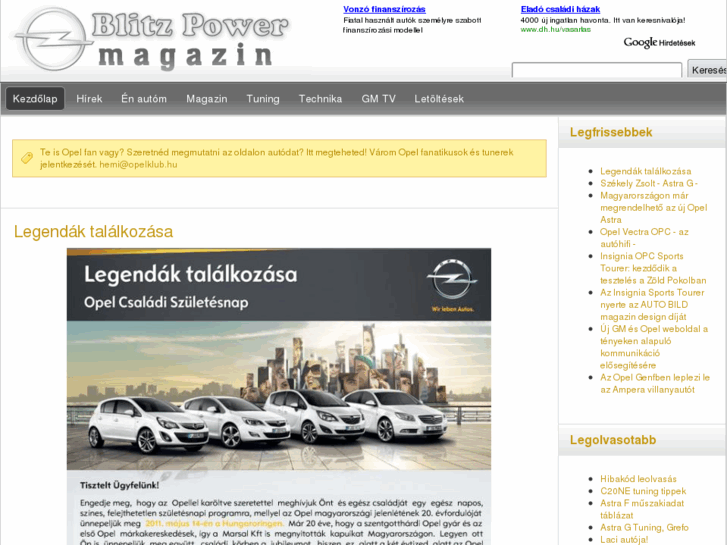
Task: Open Opel Vectra OPC autóhifi link
Action: [x=644, y=237]
